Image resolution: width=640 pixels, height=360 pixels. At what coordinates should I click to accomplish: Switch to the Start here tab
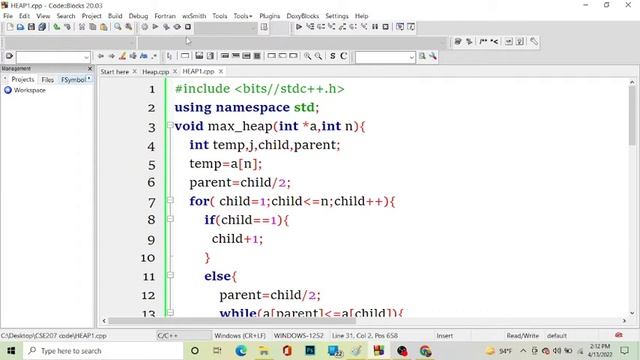tap(114, 71)
